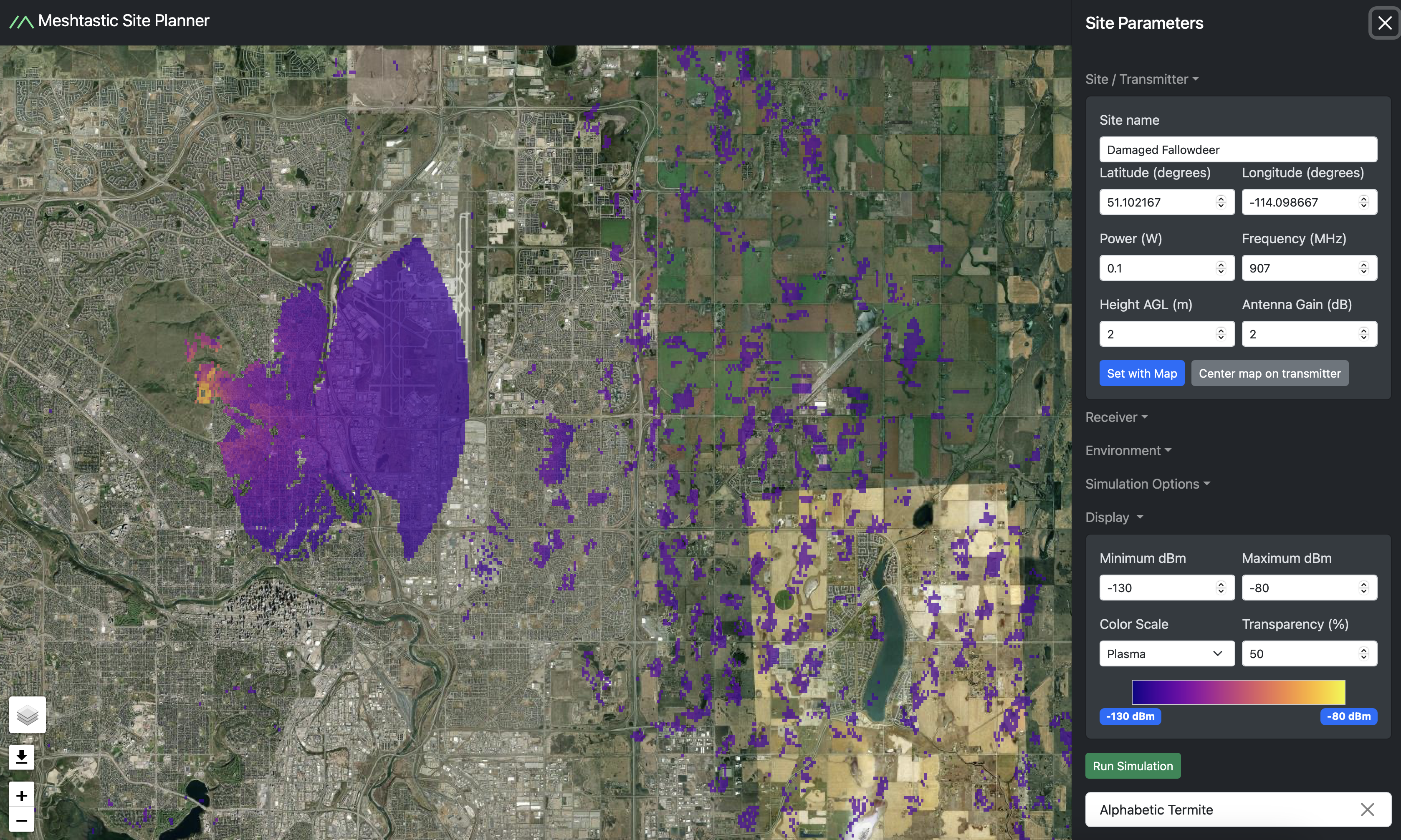The height and width of the screenshot is (840, 1401).
Task: Click the map layers icon
Action: click(x=27, y=715)
